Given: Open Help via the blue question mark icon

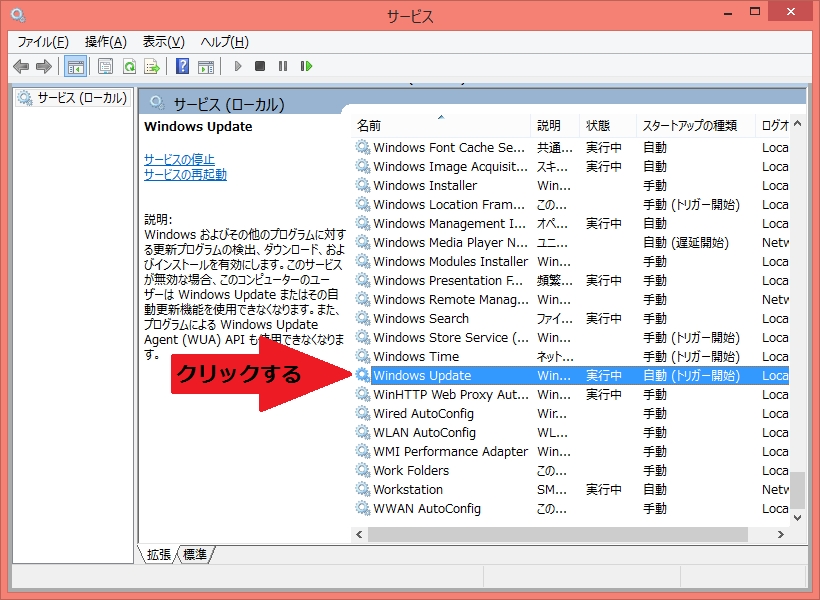Looking at the screenshot, I should [x=183, y=66].
